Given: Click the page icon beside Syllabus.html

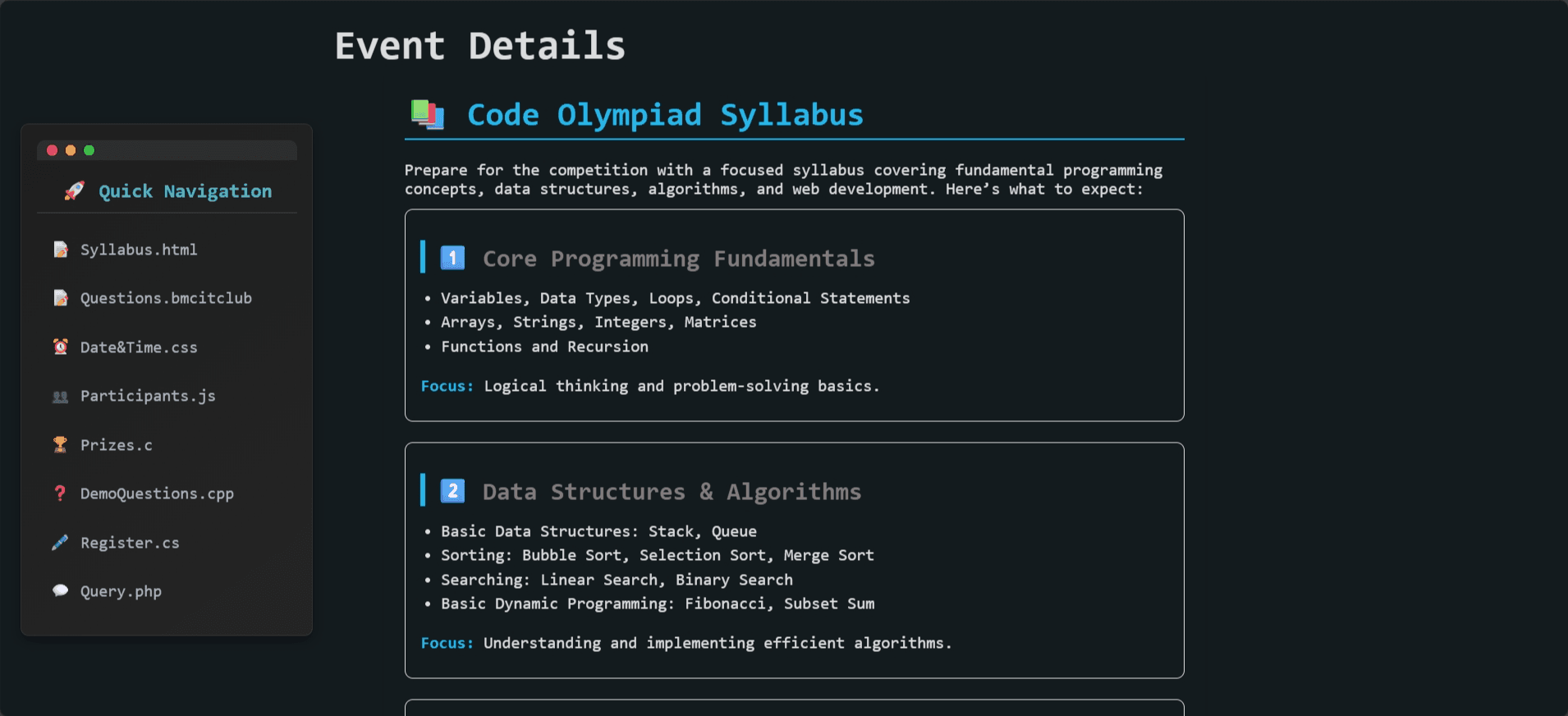Looking at the screenshot, I should coord(60,250).
